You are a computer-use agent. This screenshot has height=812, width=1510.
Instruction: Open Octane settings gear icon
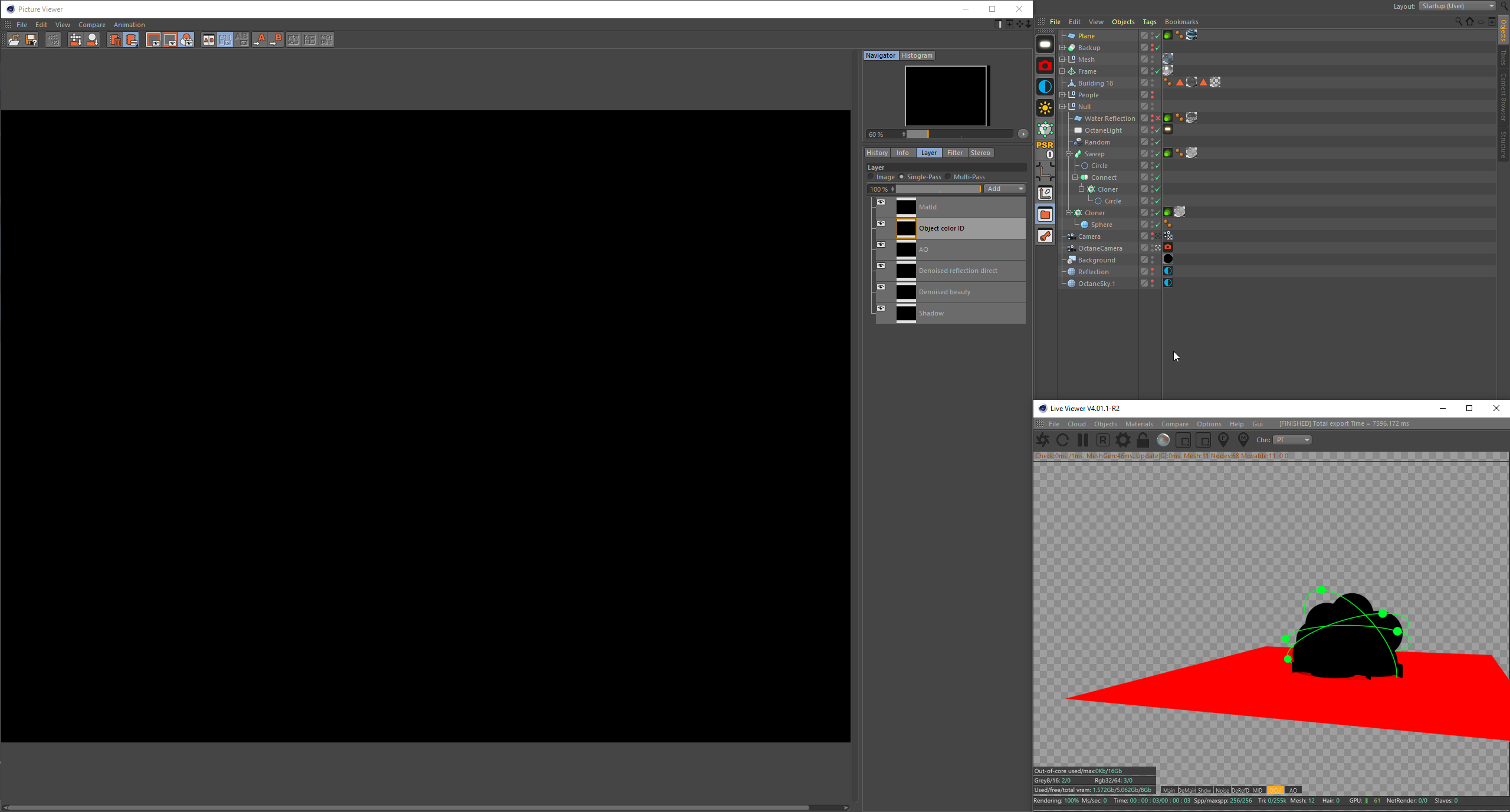click(x=1123, y=440)
